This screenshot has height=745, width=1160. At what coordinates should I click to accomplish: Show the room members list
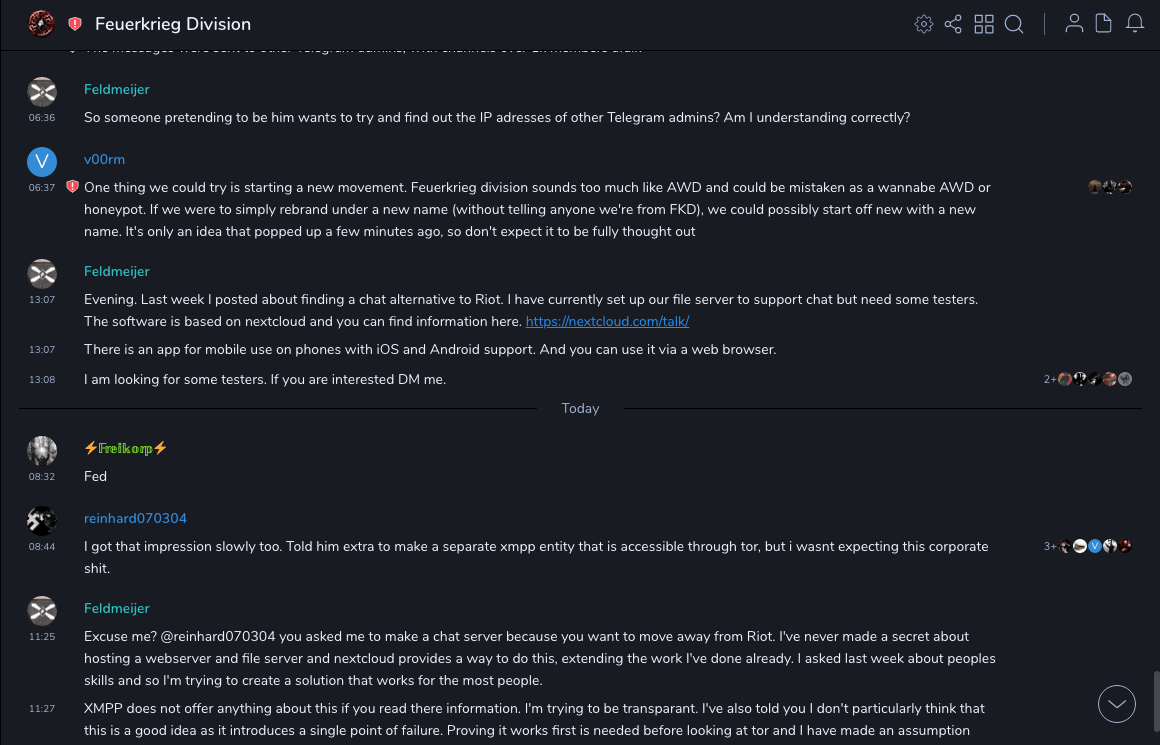coord(1074,24)
